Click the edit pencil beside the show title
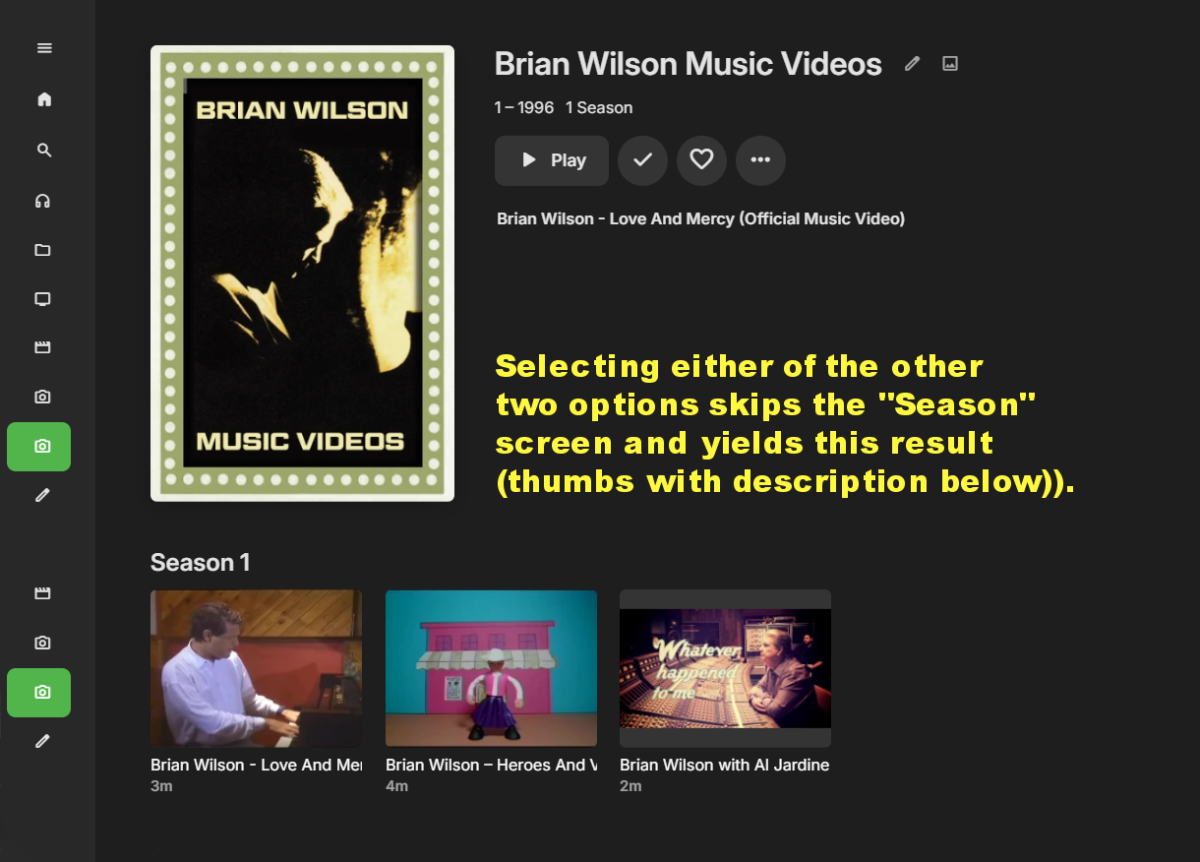The image size is (1200, 862). (x=912, y=64)
